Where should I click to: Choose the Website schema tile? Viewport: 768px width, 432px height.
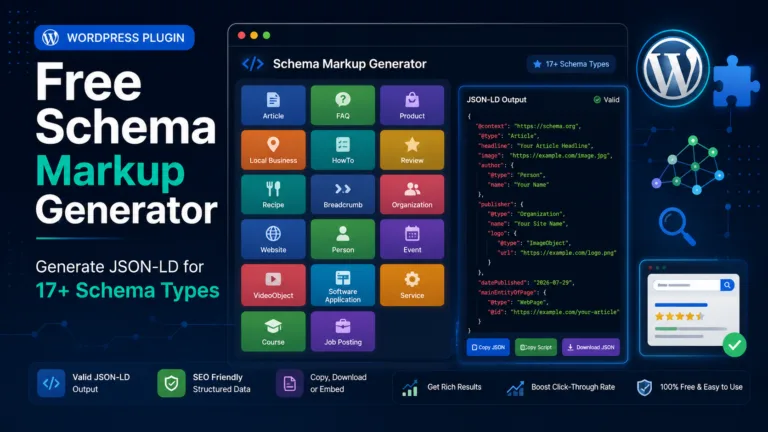[273, 239]
